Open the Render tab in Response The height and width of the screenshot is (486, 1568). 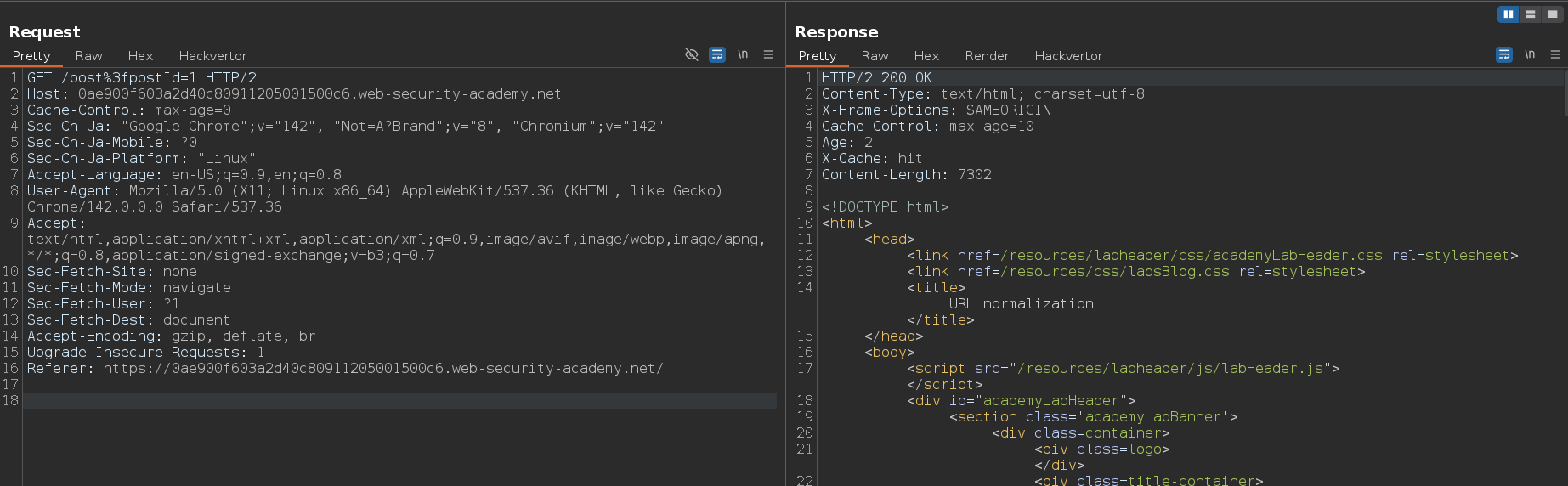pyautogui.click(x=987, y=56)
